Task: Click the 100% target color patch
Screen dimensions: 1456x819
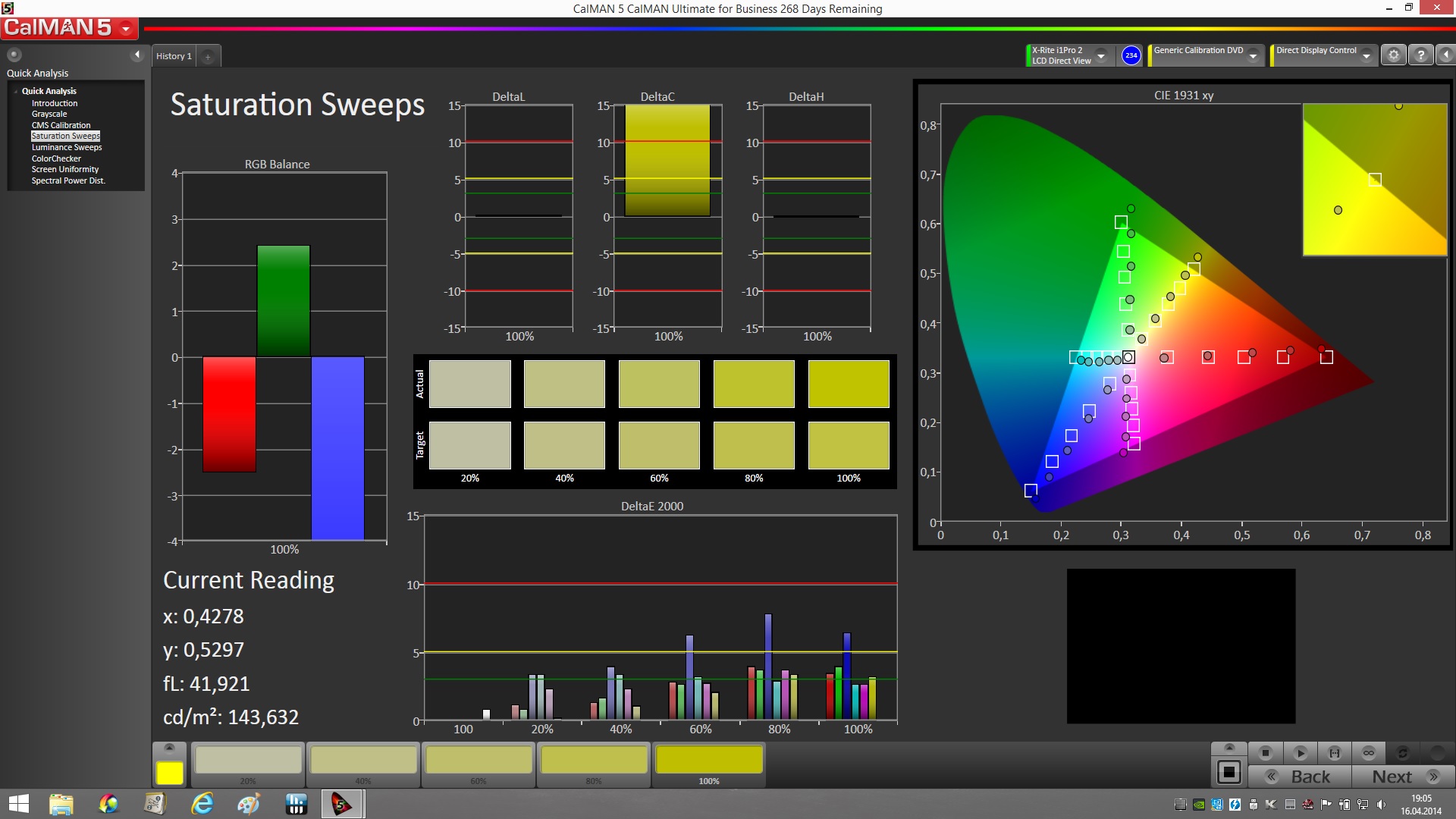Action: [849, 445]
